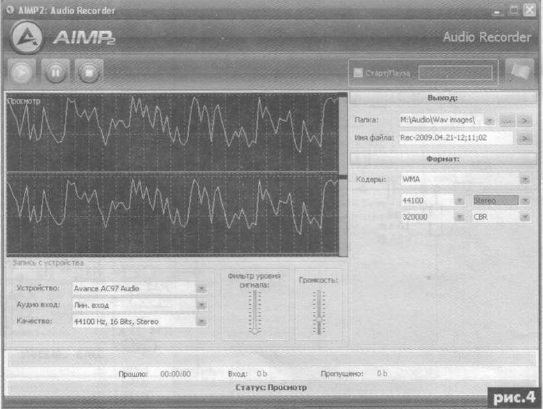The width and height of the screenshot is (543, 409).
Task: Click the arrow button next to the file name
Action: (x=525, y=139)
